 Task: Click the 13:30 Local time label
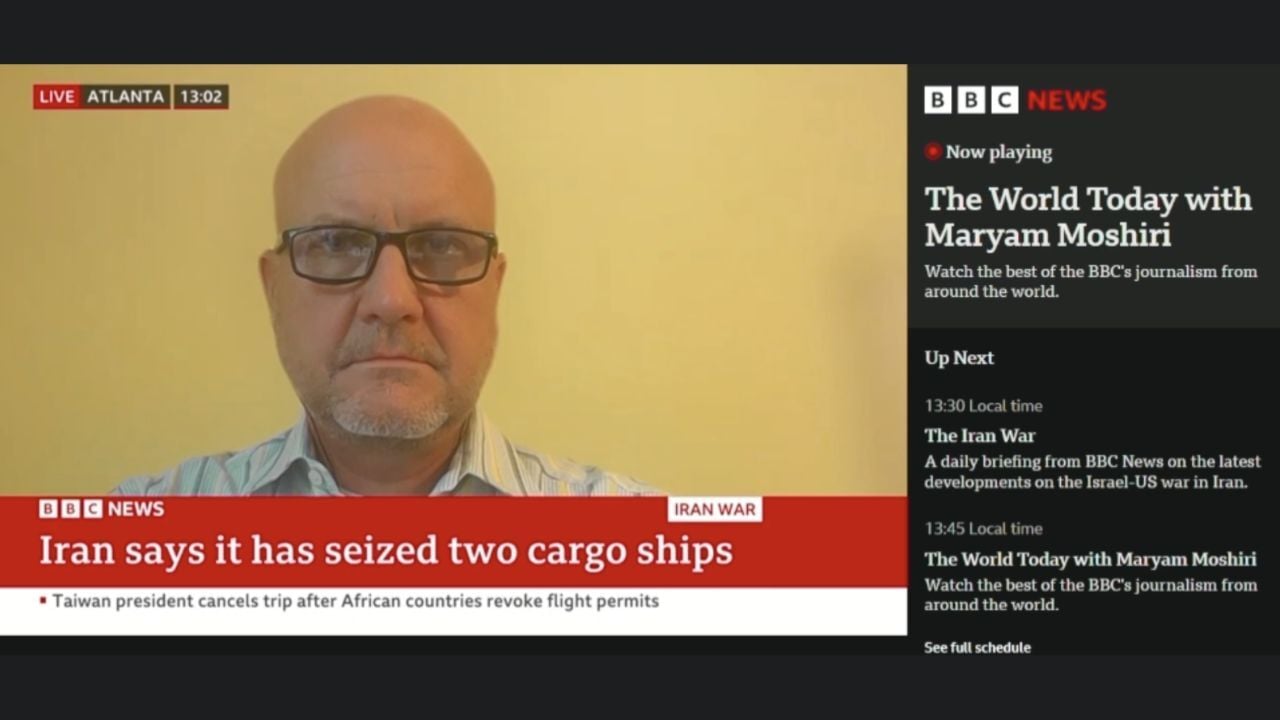click(983, 406)
